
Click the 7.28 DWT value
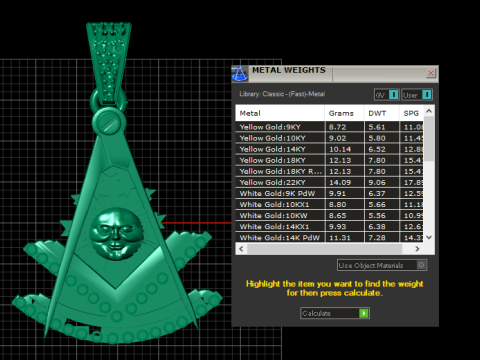tap(377, 237)
